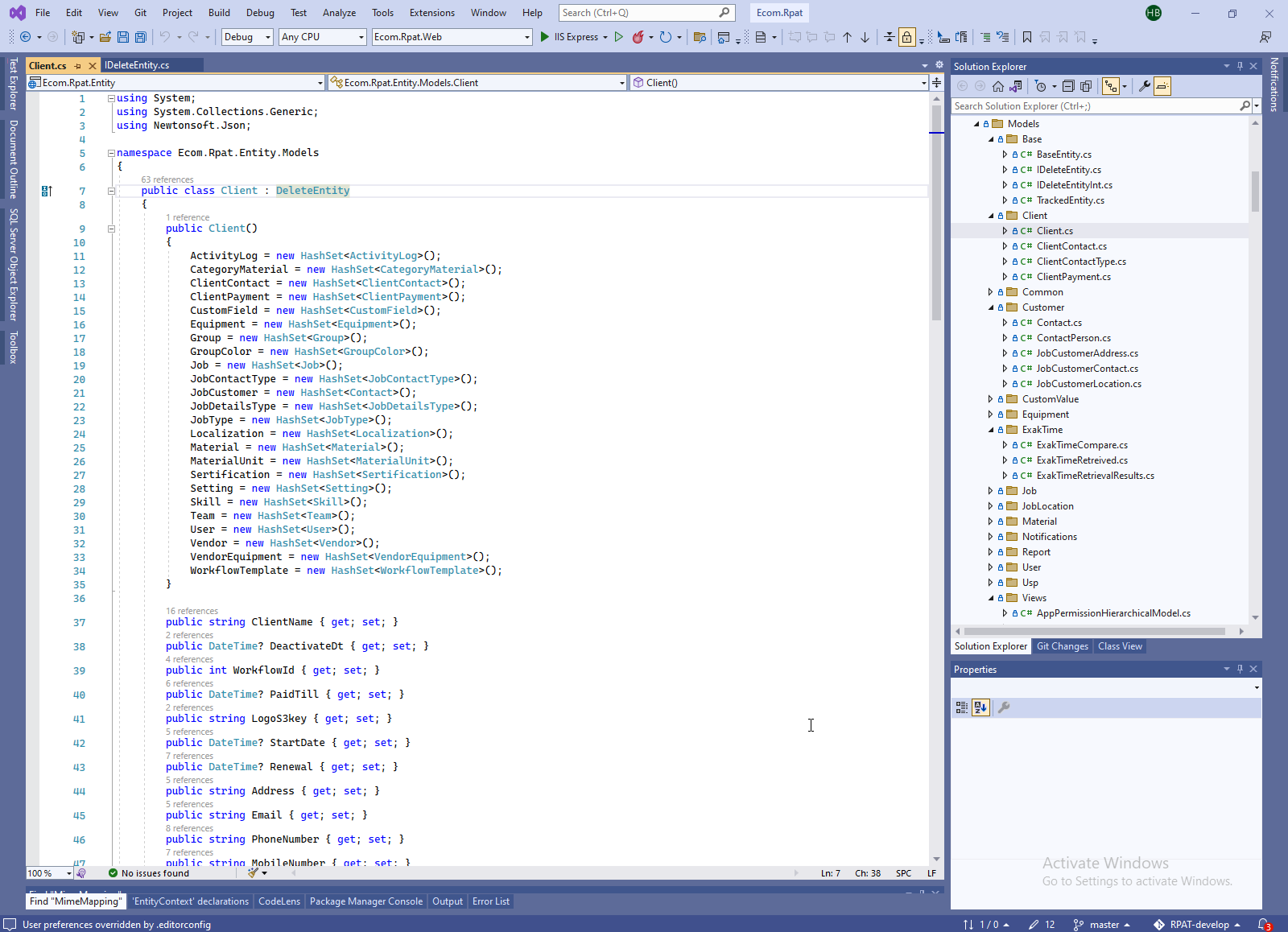The image size is (1288, 932).
Task: Collapse the Client class outlining marker
Action: [111, 191]
